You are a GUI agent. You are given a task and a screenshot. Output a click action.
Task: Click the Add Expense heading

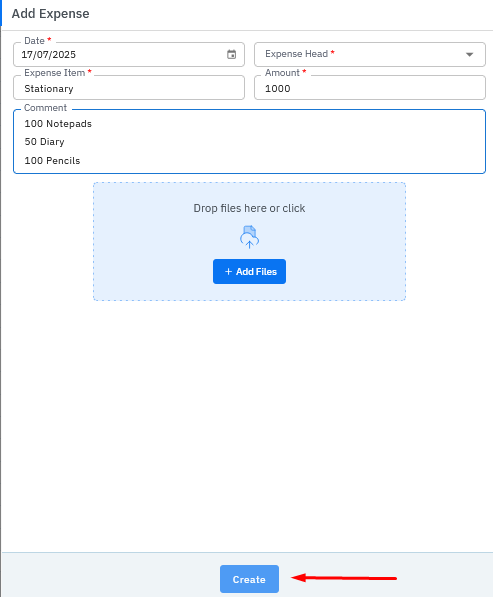coord(51,14)
